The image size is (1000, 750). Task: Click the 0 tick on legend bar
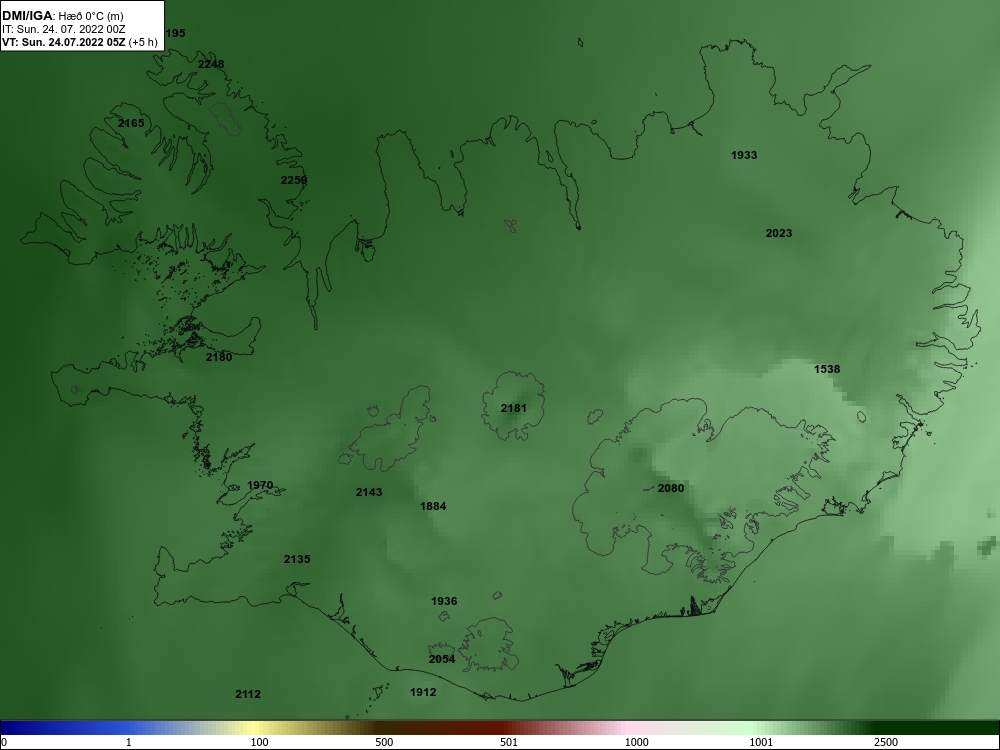[4, 742]
